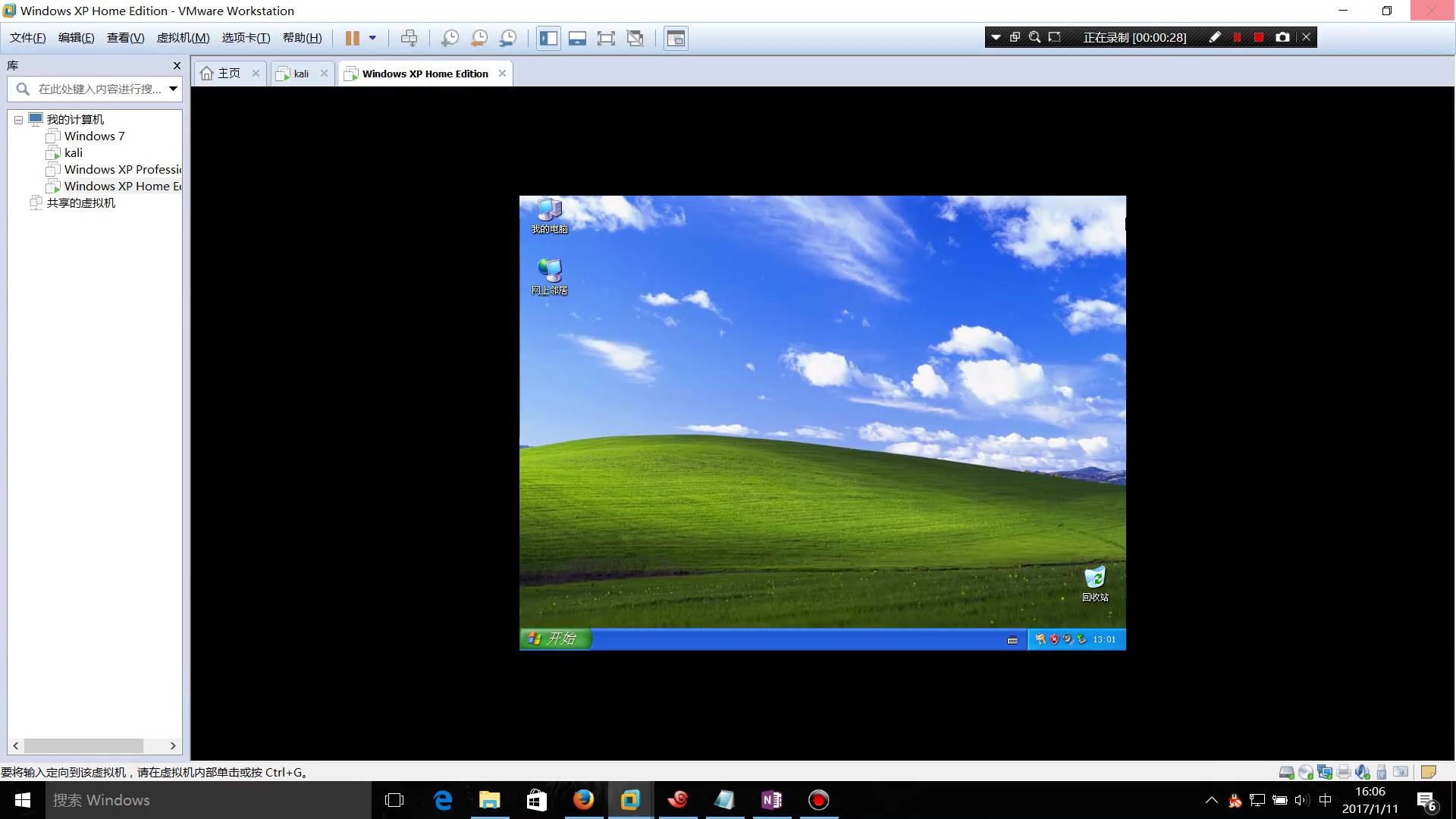Revert virtual machine to previous snapshot
The height and width of the screenshot is (819, 1456).
pos(479,38)
